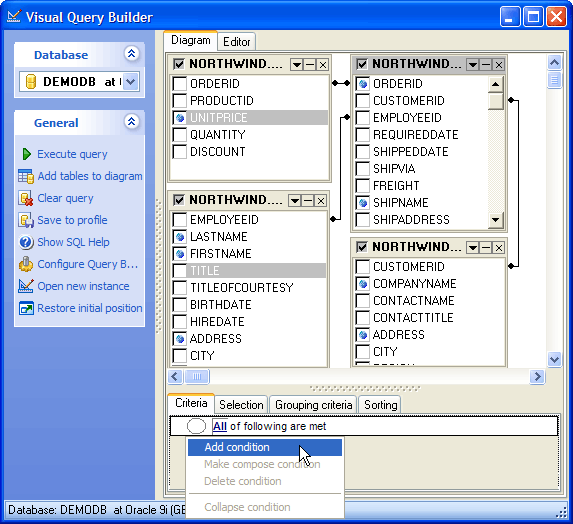Click the Show SQL Help question icon
The width and height of the screenshot is (573, 524).
tap(26, 242)
